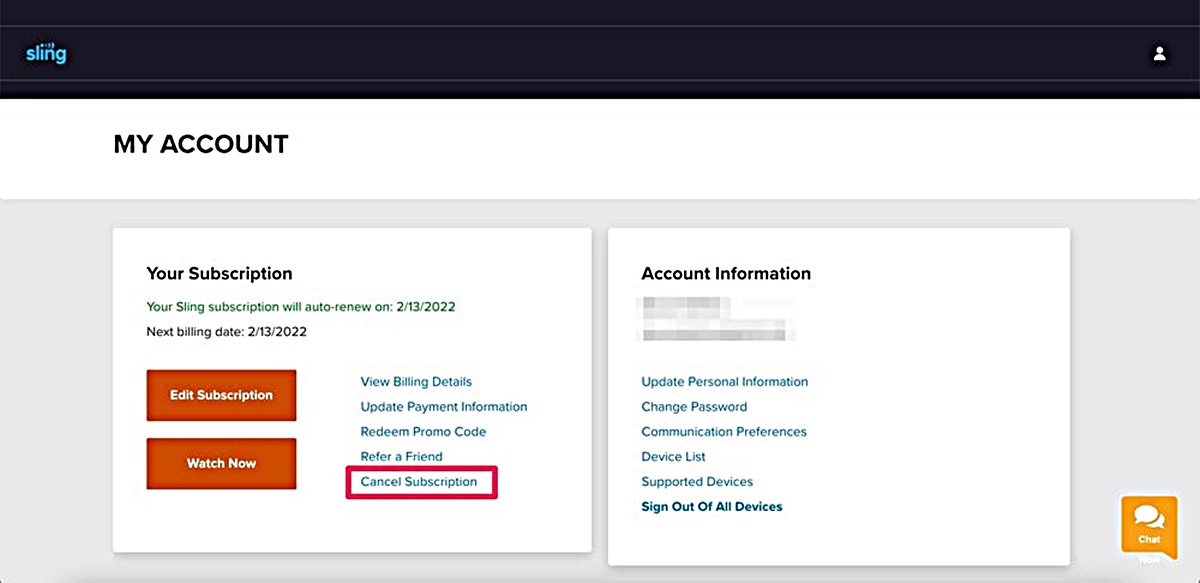Click Redeem Promo Code link
Image resolution: width=1200 pixels, height=583 pixels.
pos(423,432)
